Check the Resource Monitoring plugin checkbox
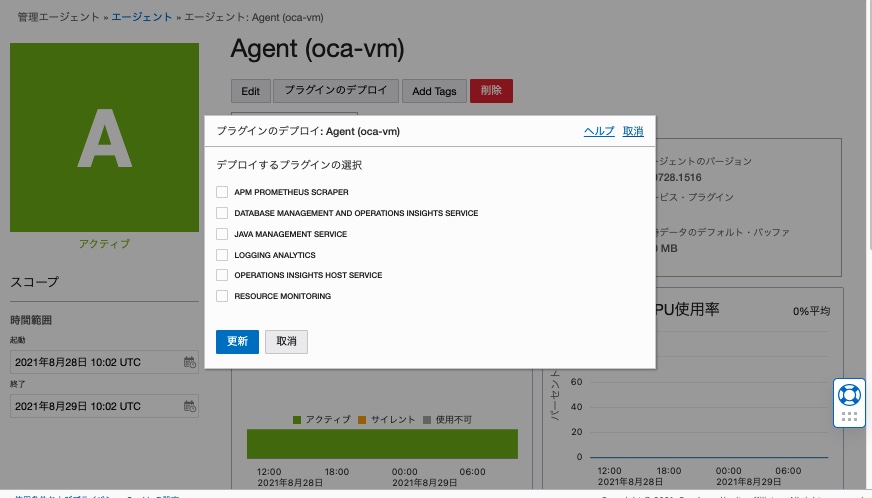This screenshot has height=498, width=872. tap(222, 296)
